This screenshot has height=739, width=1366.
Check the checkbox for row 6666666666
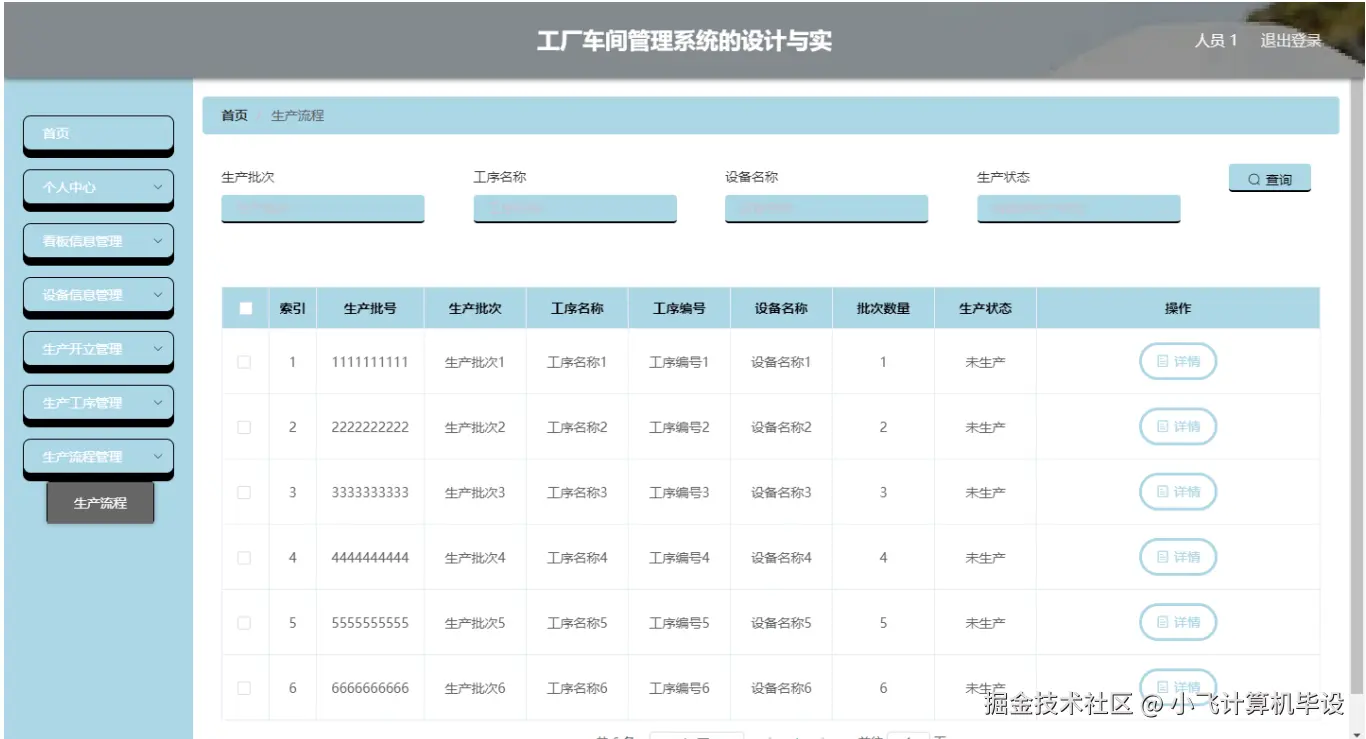tap(244, 688)
